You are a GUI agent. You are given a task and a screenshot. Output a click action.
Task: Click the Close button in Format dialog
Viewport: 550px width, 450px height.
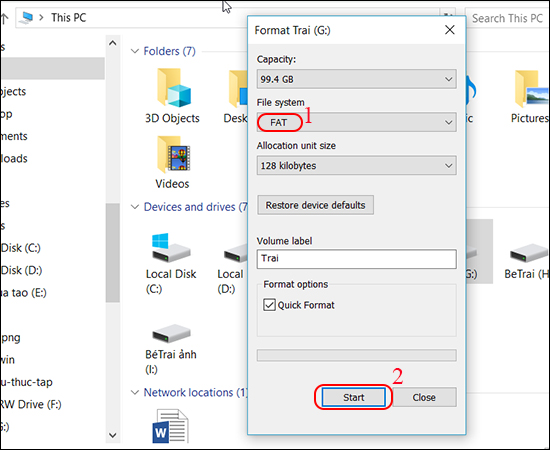click(x=424, y=397)
